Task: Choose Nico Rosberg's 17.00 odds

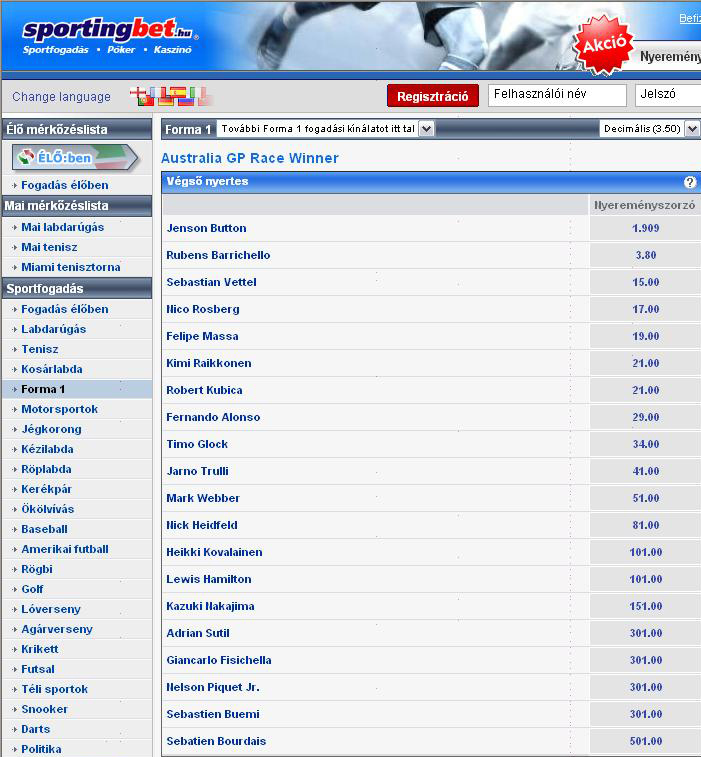Action: click(645, 309)
